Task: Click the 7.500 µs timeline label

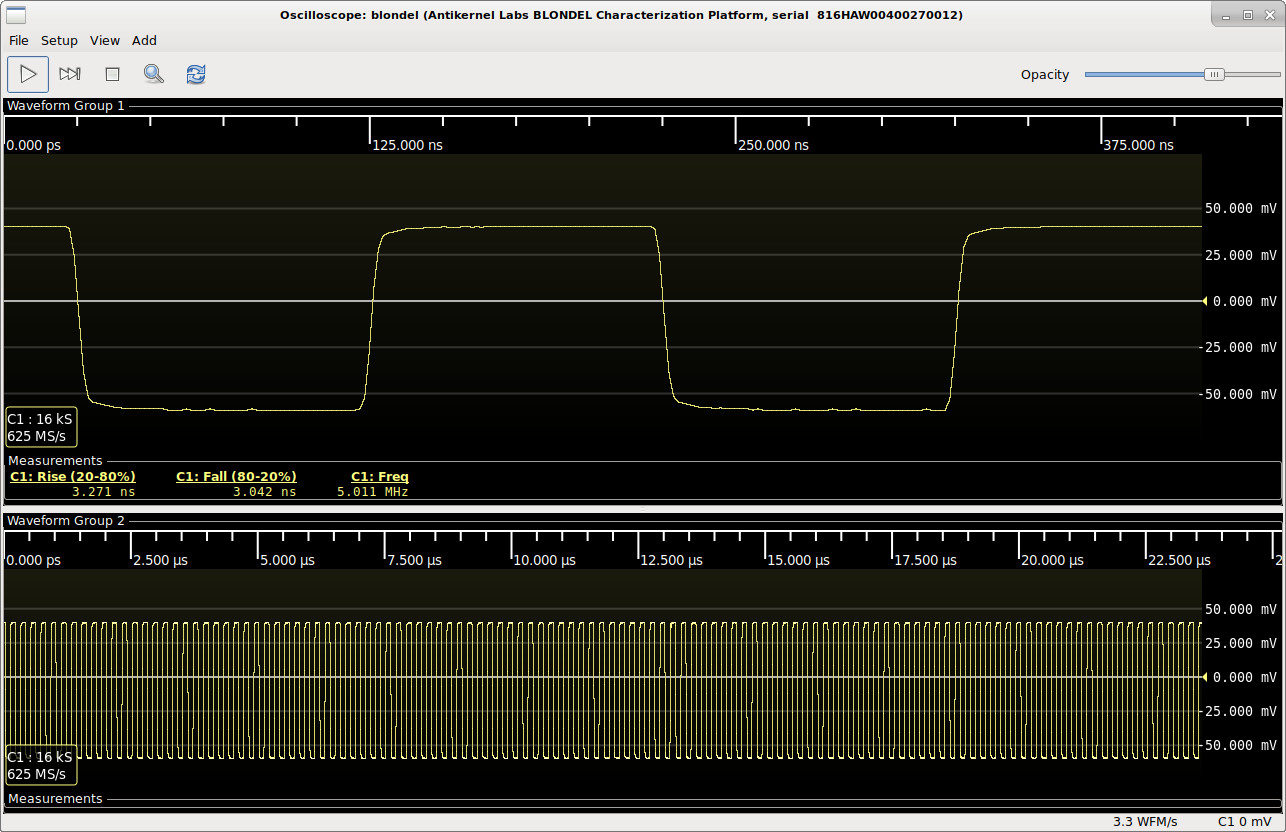Action: click(415, 560)
